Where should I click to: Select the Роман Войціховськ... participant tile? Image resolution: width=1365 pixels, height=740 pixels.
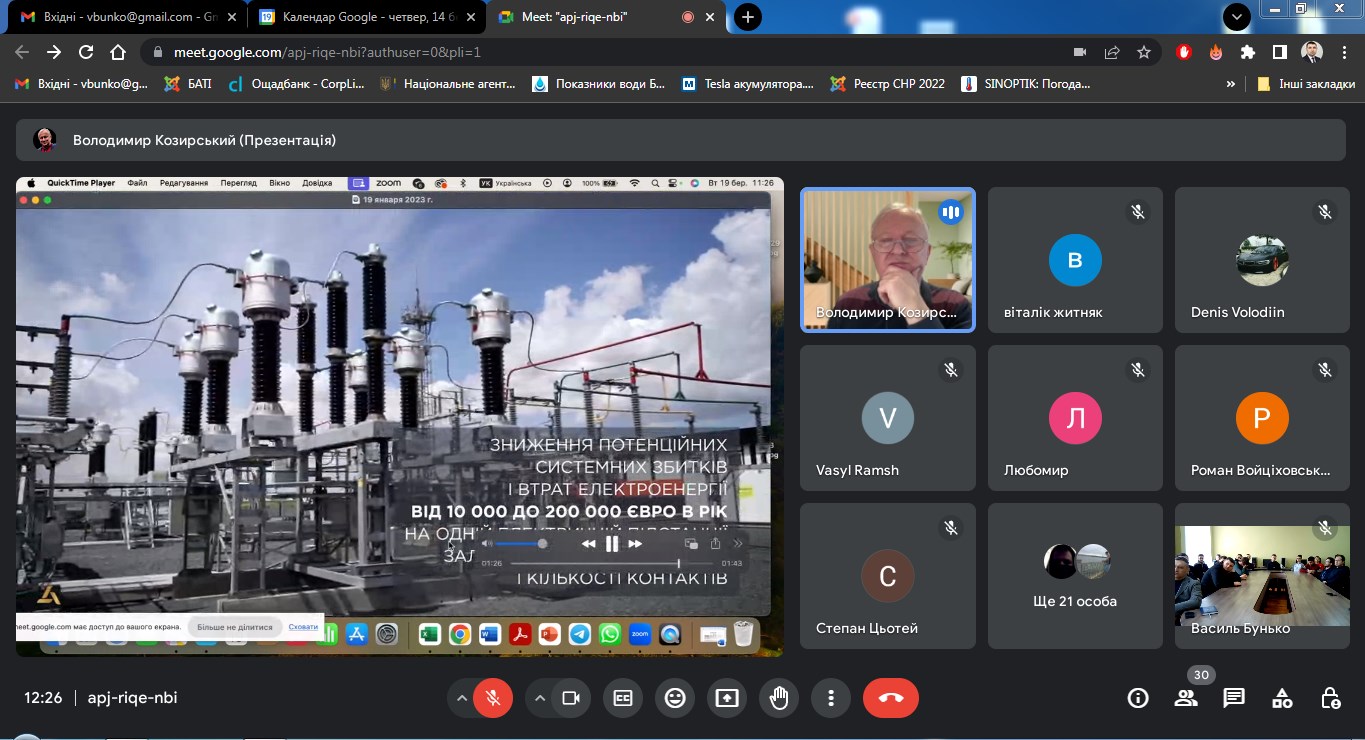[1262, 418]
